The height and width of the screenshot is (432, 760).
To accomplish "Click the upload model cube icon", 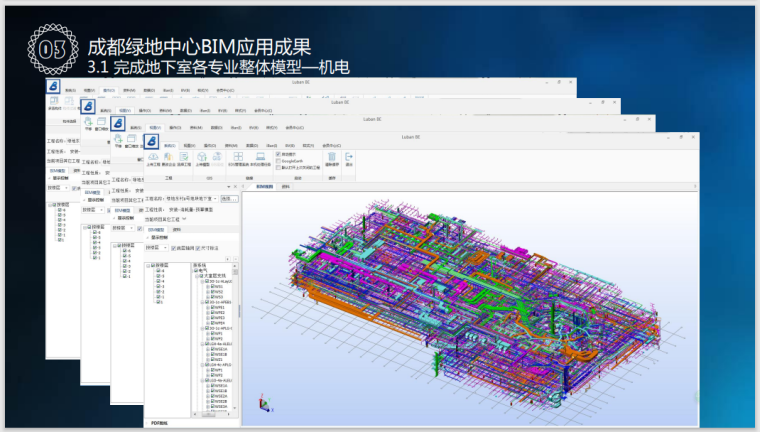I will (x=201, y=157).
